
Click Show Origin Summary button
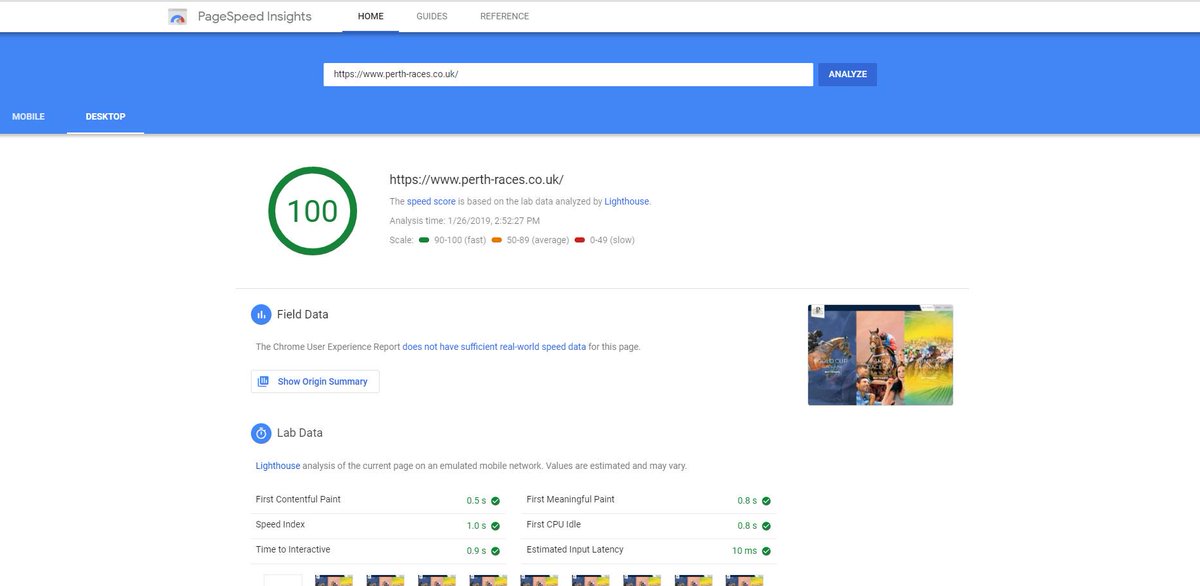pos(315,381)
